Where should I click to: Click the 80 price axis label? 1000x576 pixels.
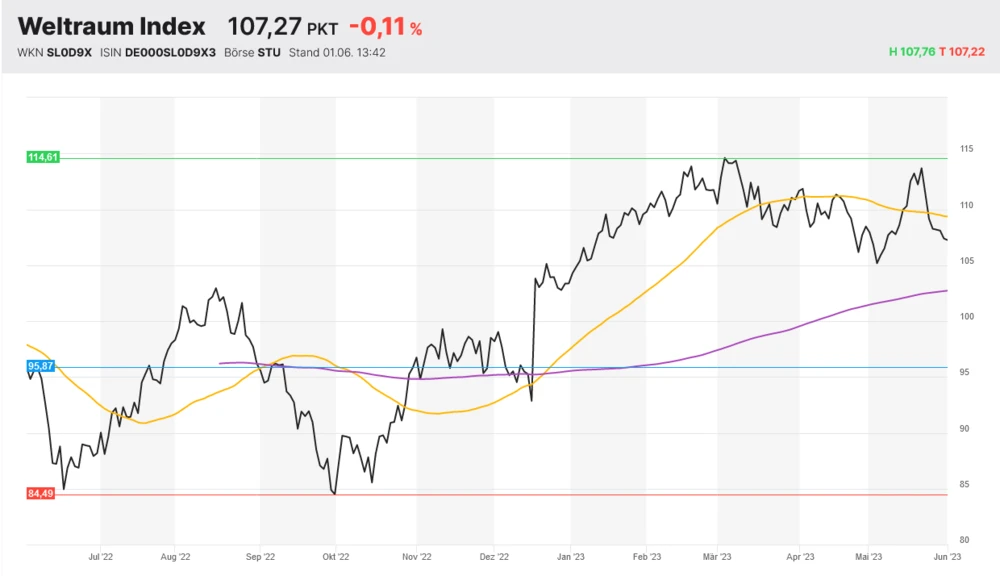(x=965, y=540)
